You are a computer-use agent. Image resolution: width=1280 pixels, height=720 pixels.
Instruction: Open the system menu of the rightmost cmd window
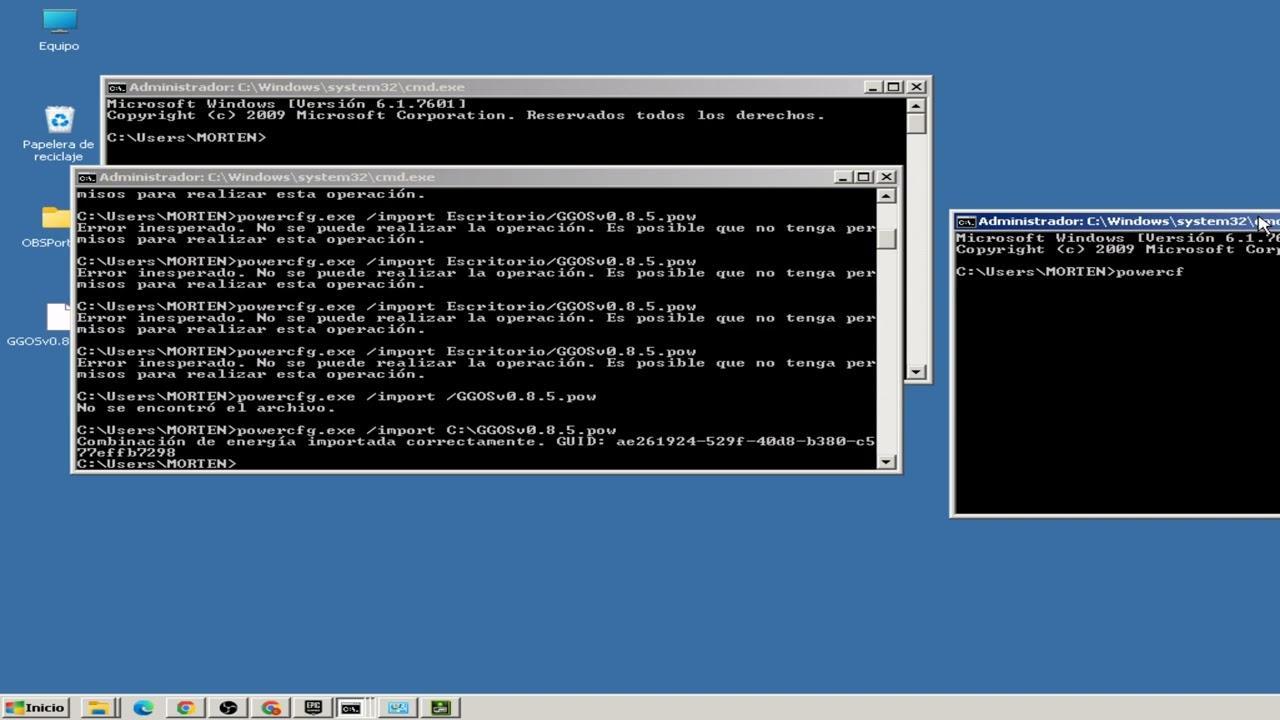(966, 221)
